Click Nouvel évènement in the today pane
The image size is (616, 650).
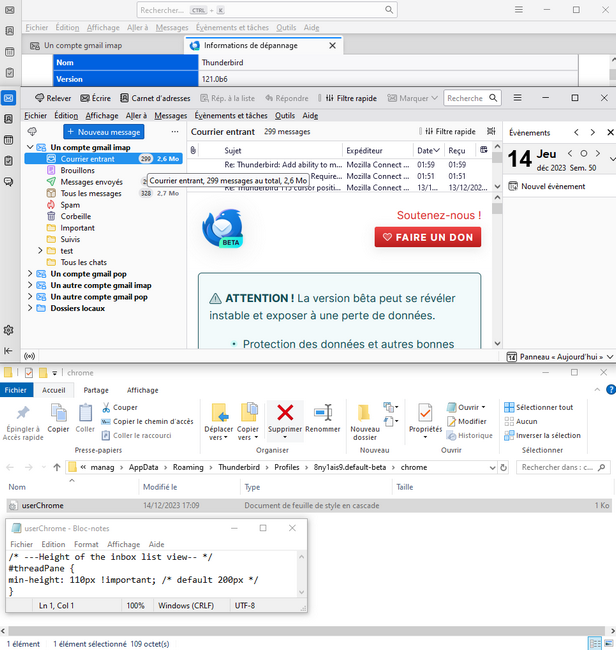547,186
